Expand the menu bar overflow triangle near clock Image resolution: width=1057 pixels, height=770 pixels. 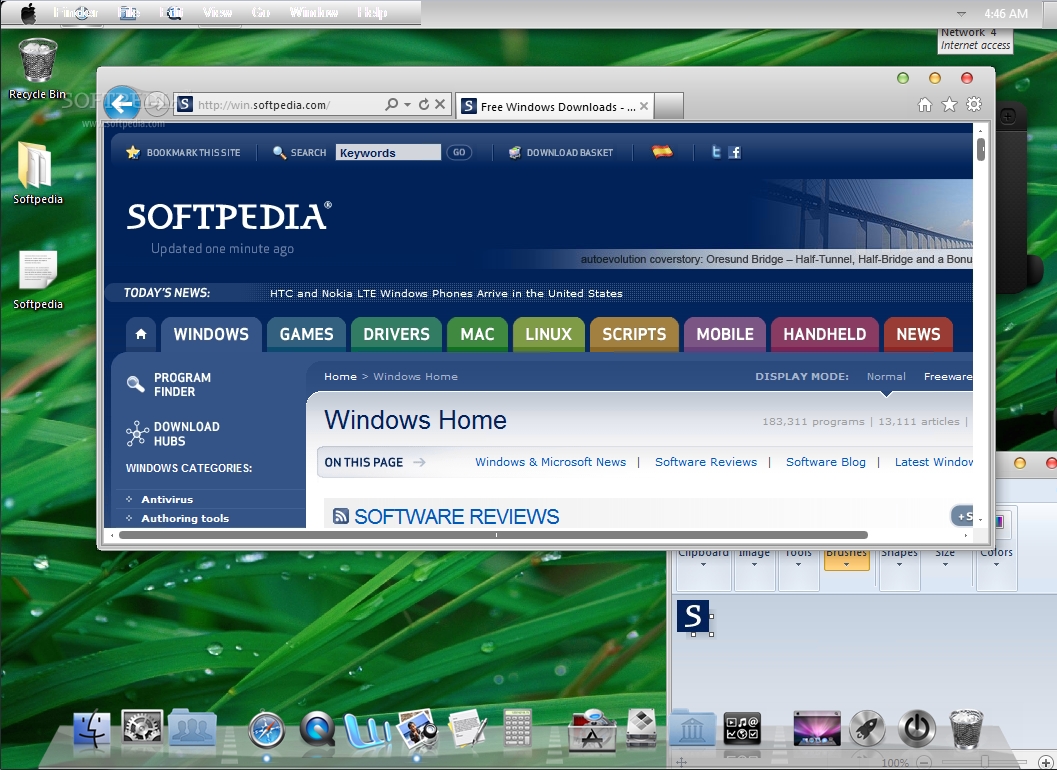(x=961, y=13)
